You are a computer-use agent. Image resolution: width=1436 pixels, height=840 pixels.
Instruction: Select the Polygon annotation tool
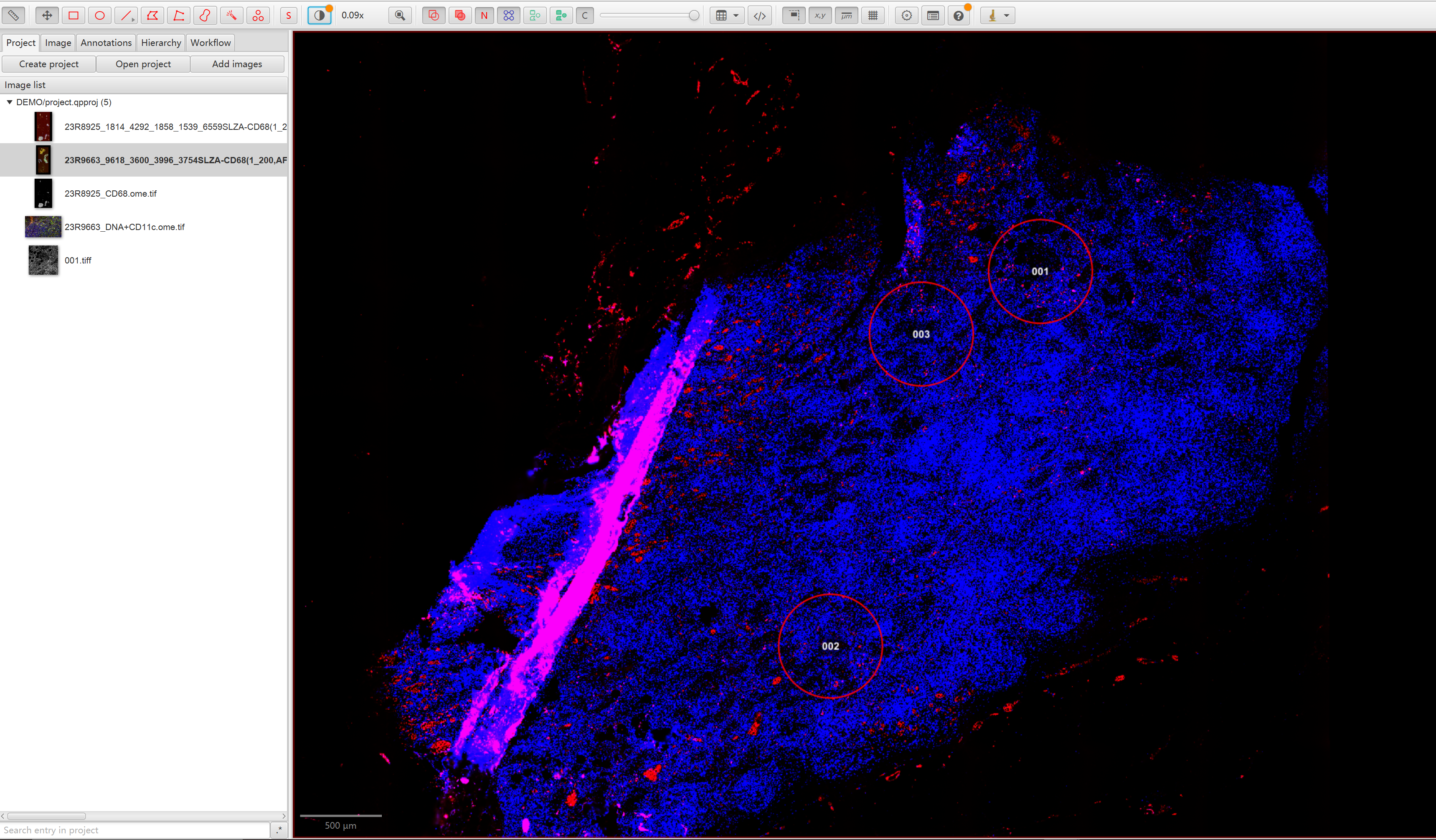click(152, 15)
